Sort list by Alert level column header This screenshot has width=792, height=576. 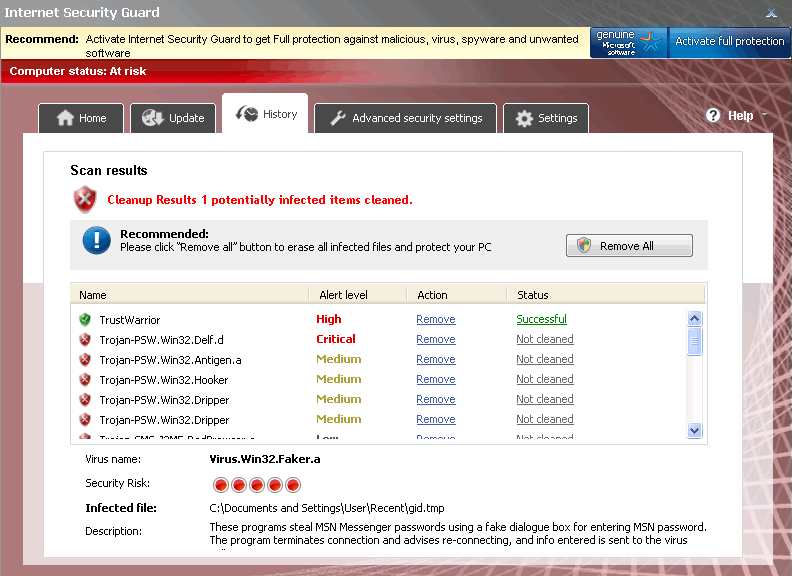point(343,295)
